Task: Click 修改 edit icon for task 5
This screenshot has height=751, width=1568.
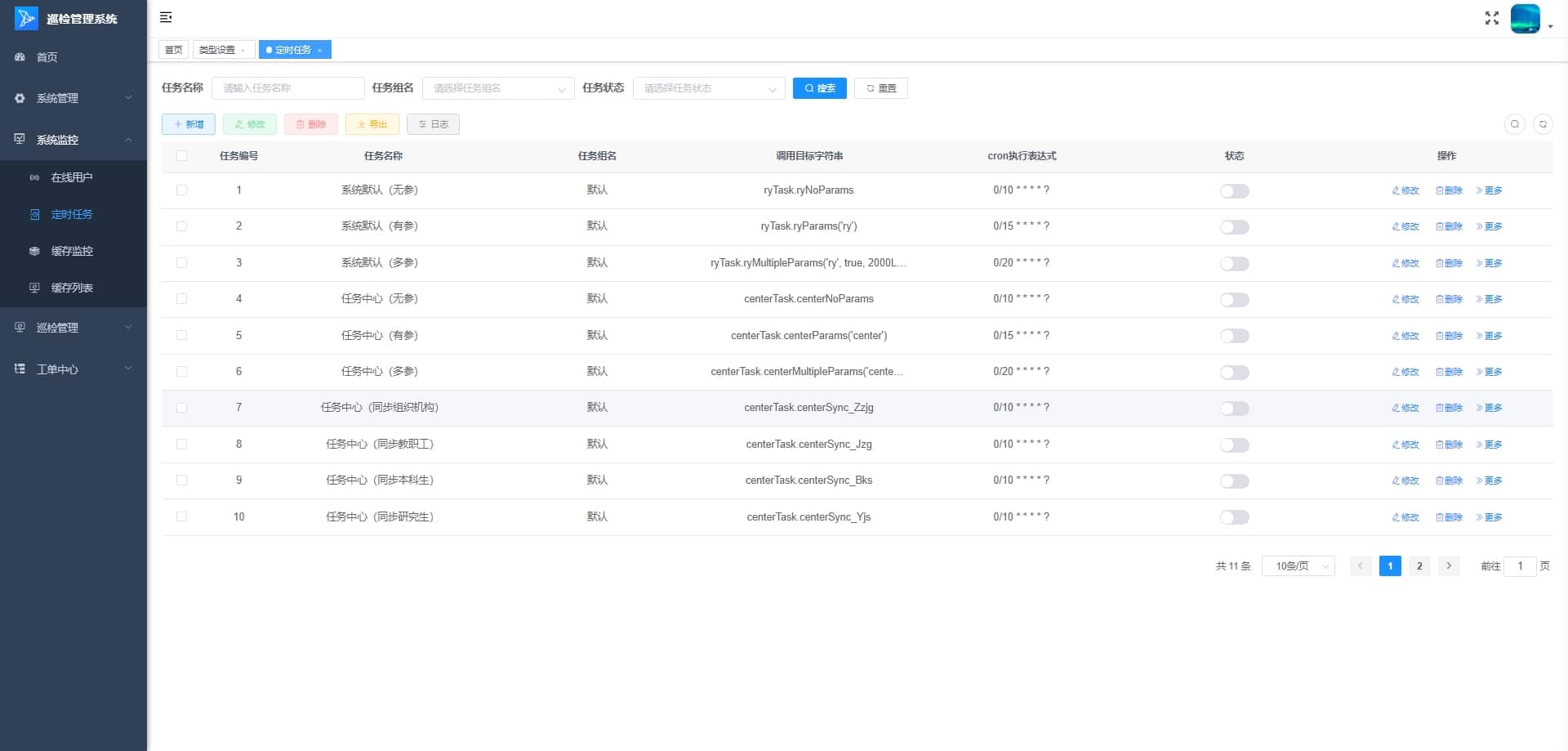Action: click(x=1405, y=336)
